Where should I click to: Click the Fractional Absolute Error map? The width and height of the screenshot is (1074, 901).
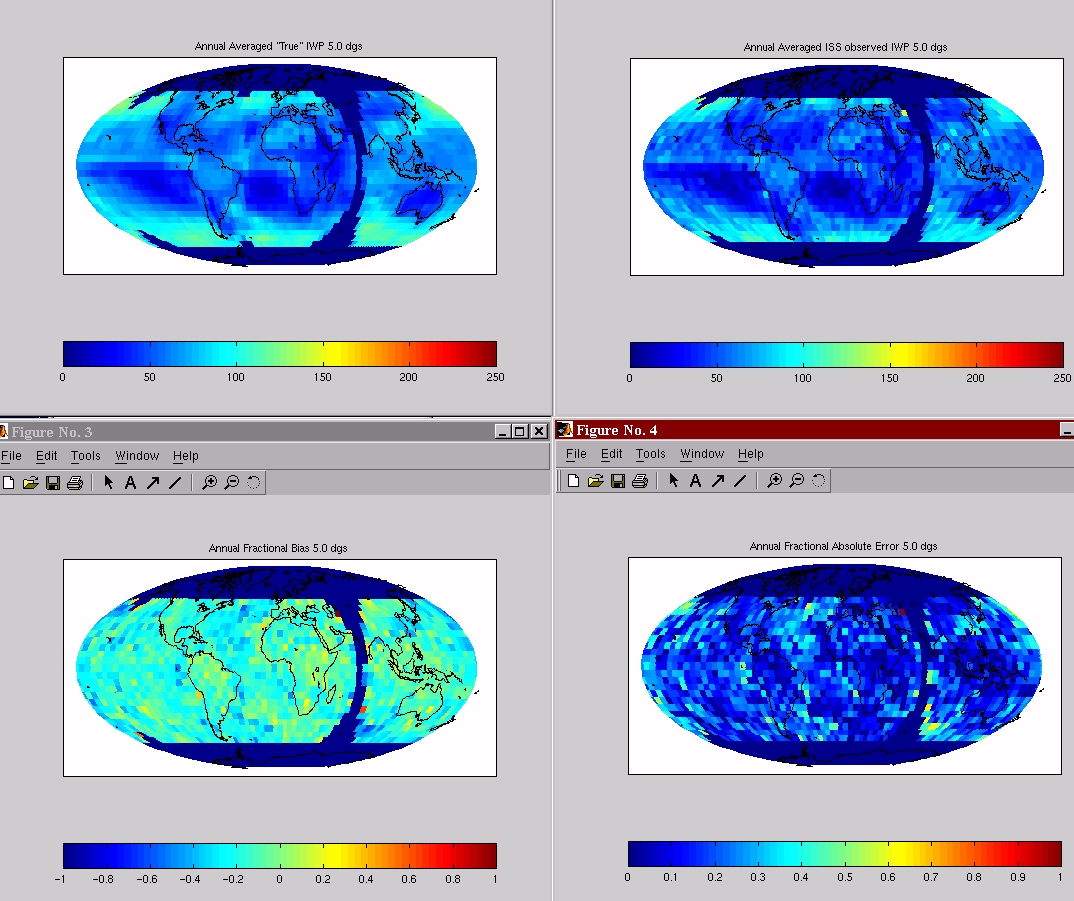tap(845, 666)
